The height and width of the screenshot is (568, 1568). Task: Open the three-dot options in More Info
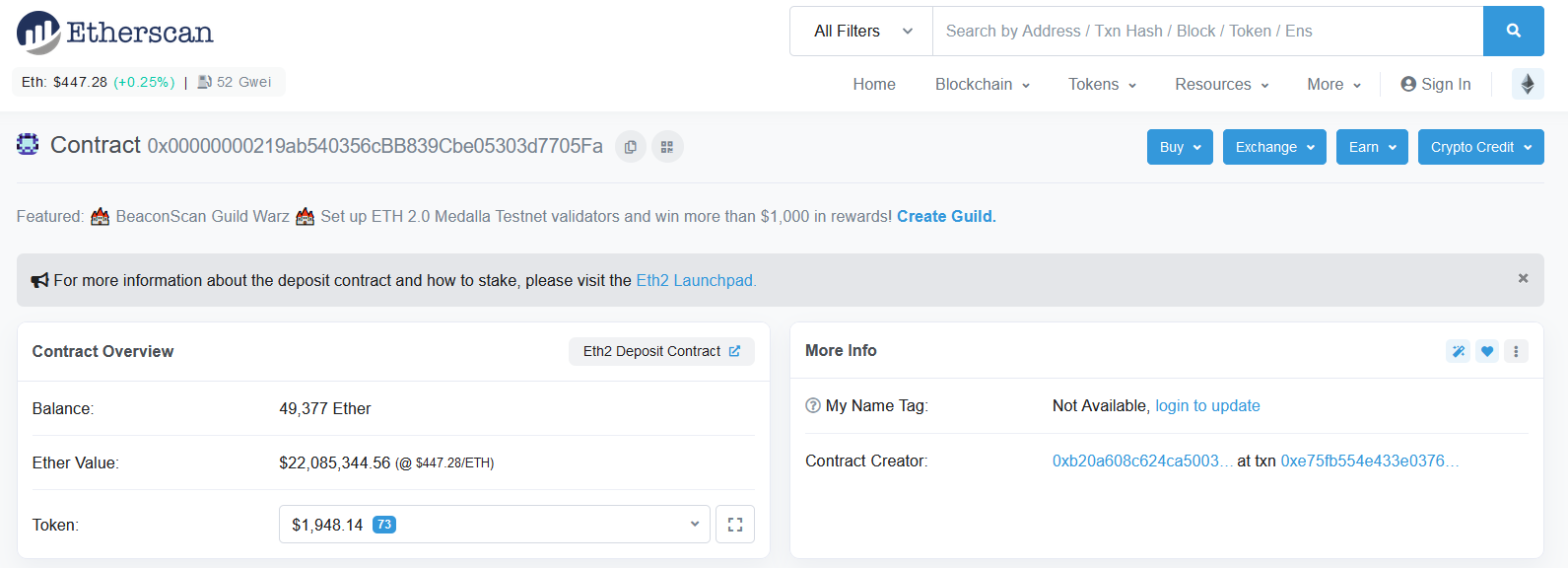tap(1516, 351)
